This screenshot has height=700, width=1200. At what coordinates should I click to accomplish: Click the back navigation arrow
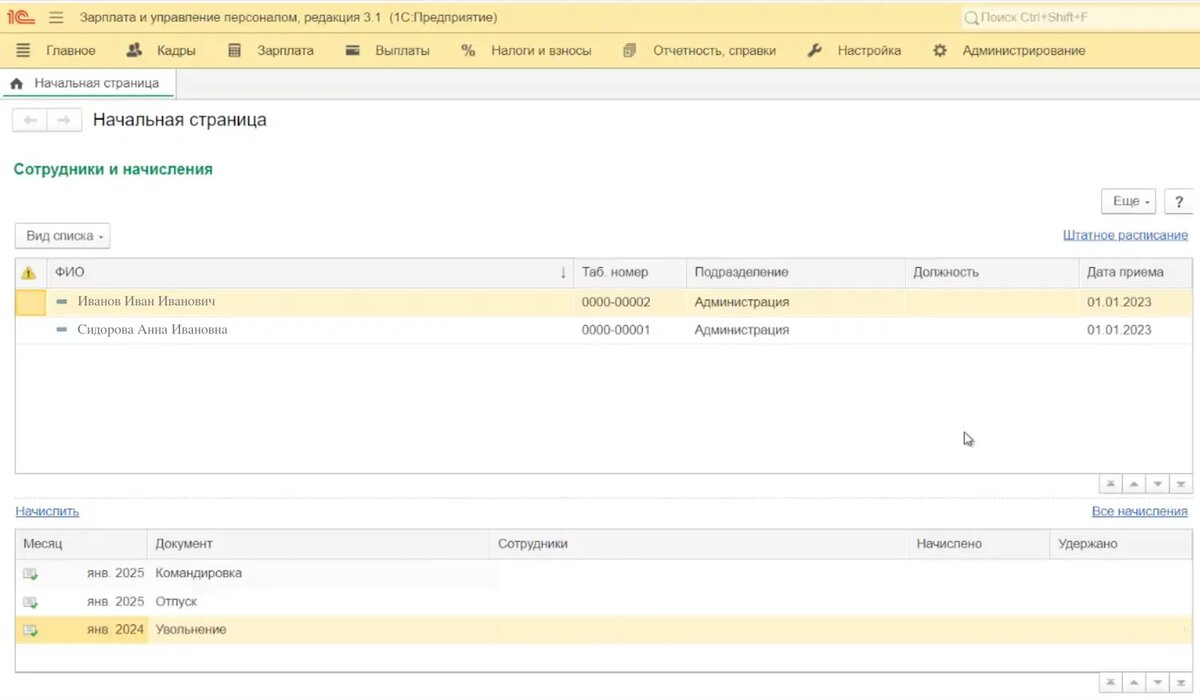[29, 120]
